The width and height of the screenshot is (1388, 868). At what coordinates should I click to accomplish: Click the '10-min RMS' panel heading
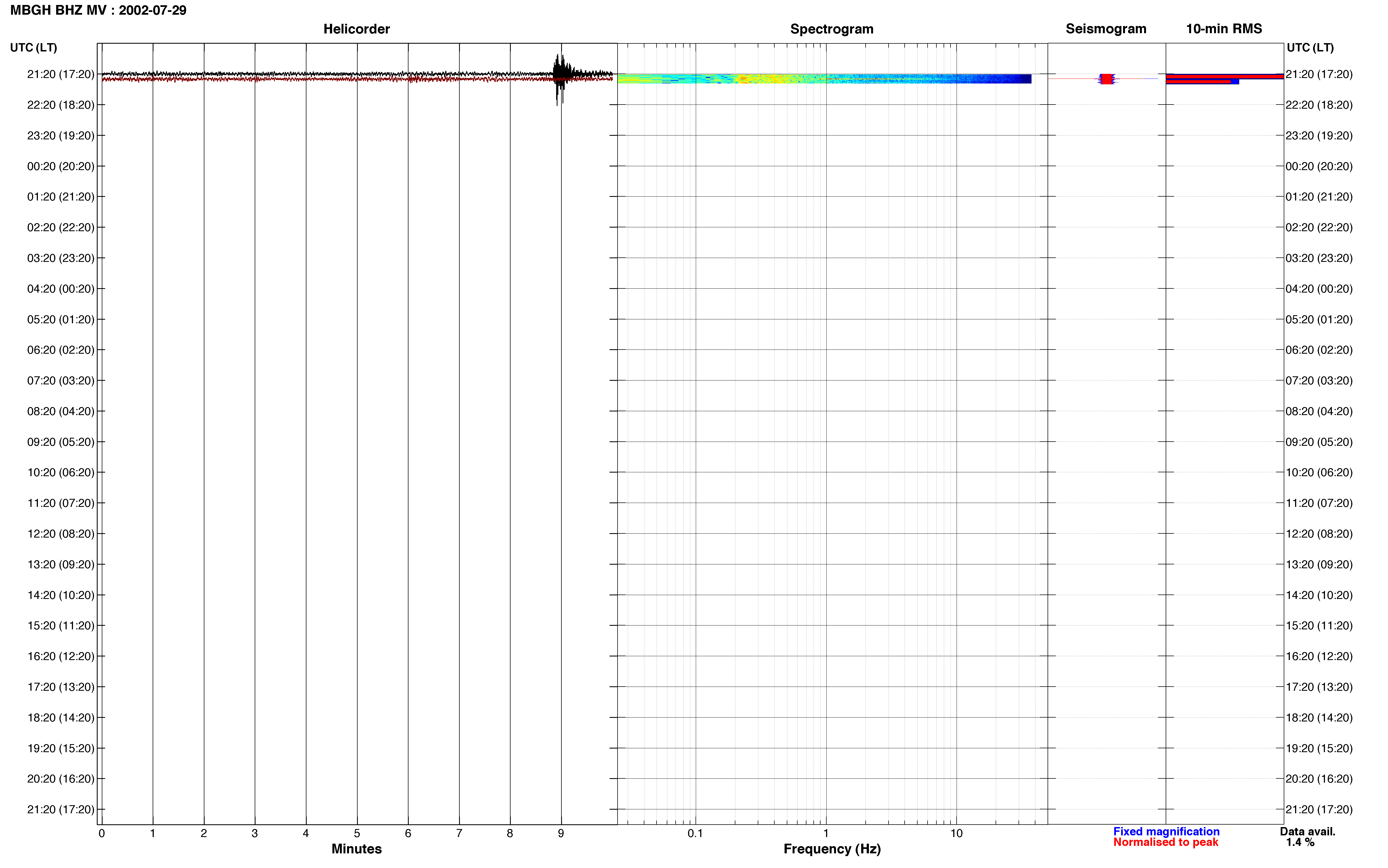point(1224,29)
